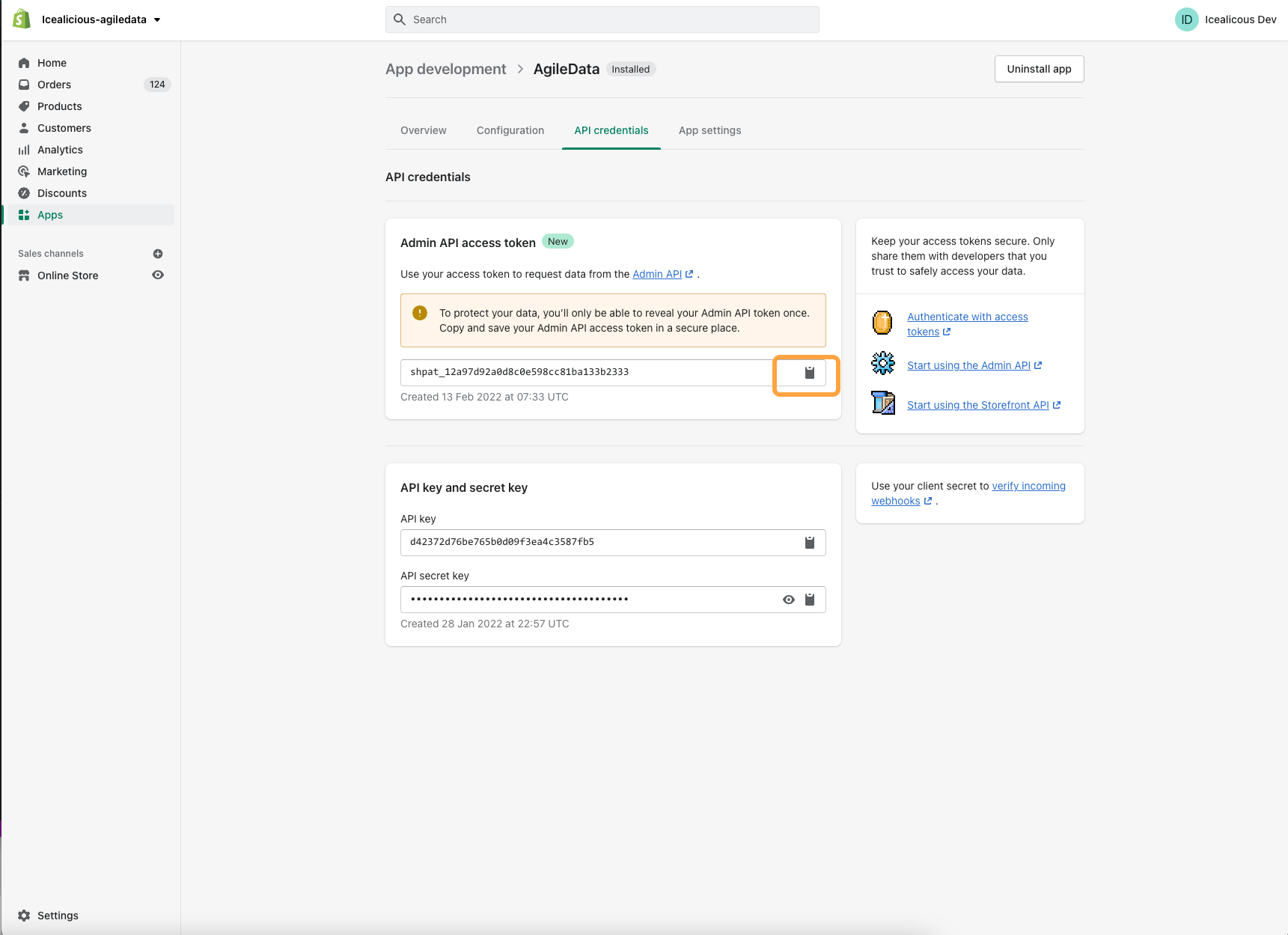
Task: Open the Icealicious-agiledata store dropdown
Action: pos(101,19)
